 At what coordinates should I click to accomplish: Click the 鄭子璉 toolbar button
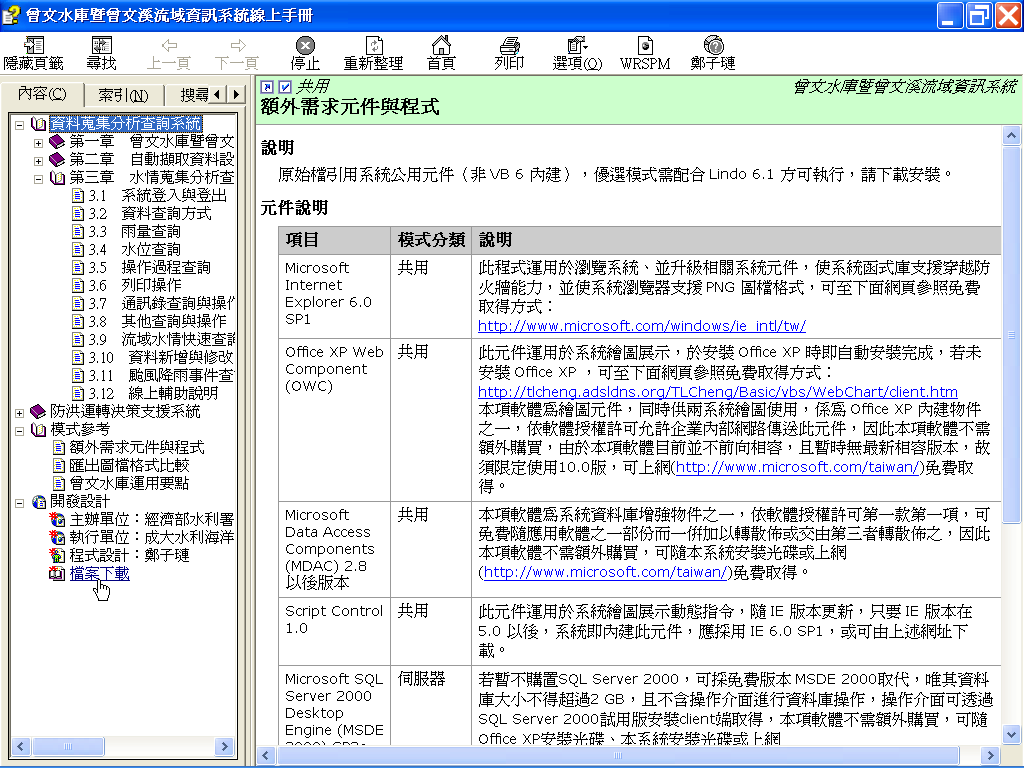(x=713, y=53)
